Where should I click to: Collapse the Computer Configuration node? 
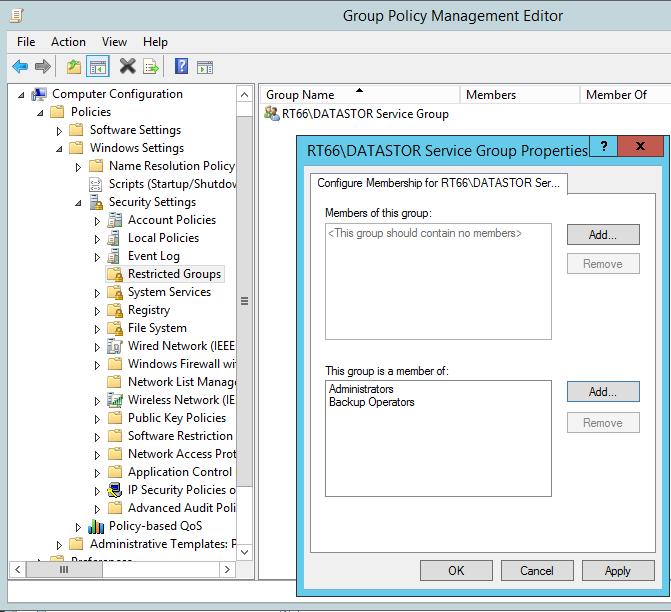[21, 95]
